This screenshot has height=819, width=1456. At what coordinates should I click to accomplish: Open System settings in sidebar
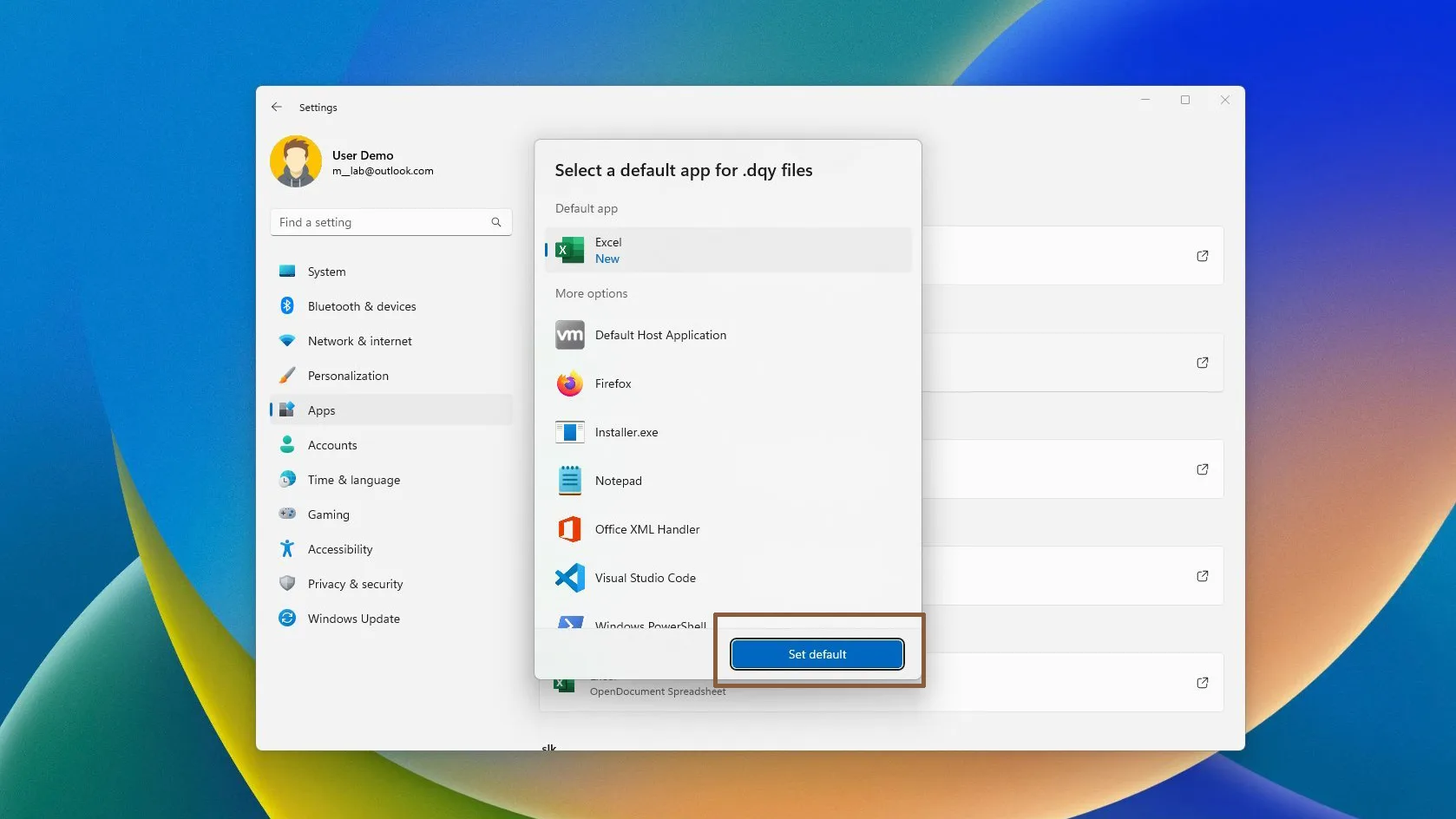(x=391, y=272)
